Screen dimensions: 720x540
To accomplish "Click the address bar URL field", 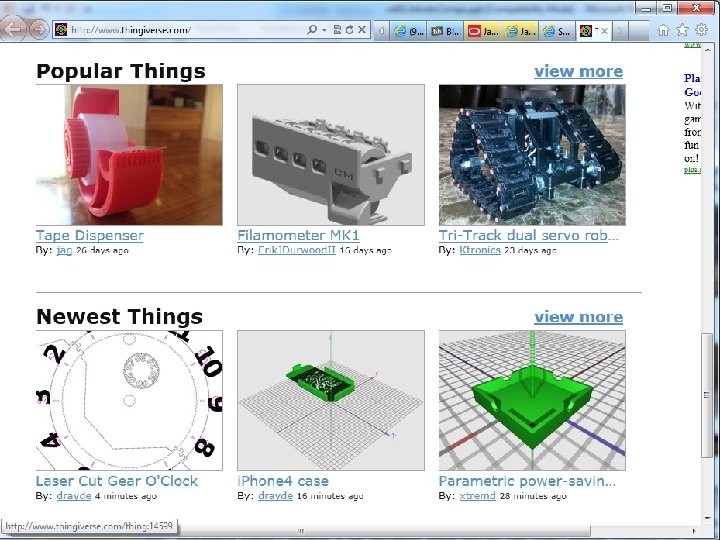I will click(x=186, y=30).
